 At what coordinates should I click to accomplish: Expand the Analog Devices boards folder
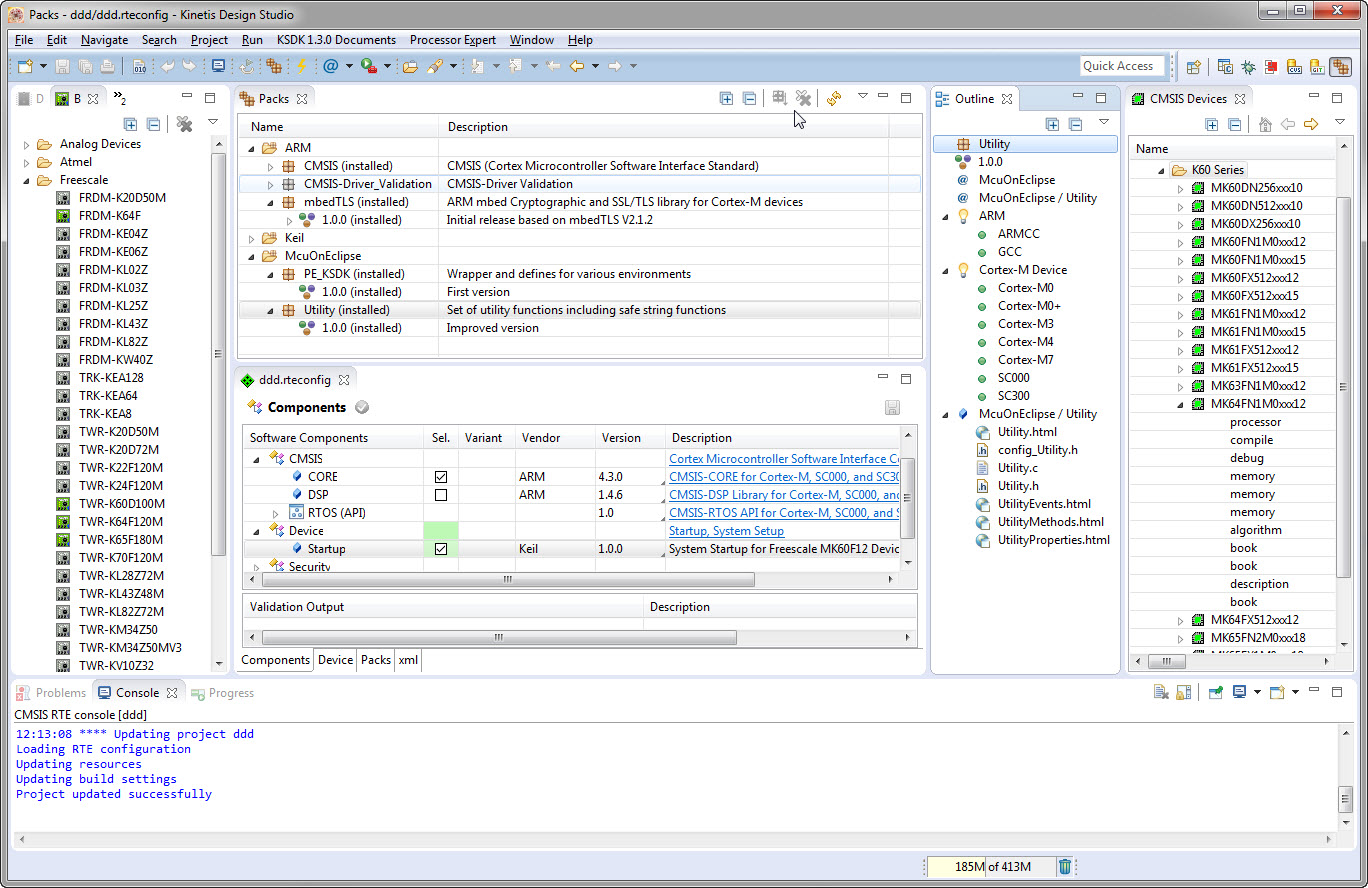(27, 145)
